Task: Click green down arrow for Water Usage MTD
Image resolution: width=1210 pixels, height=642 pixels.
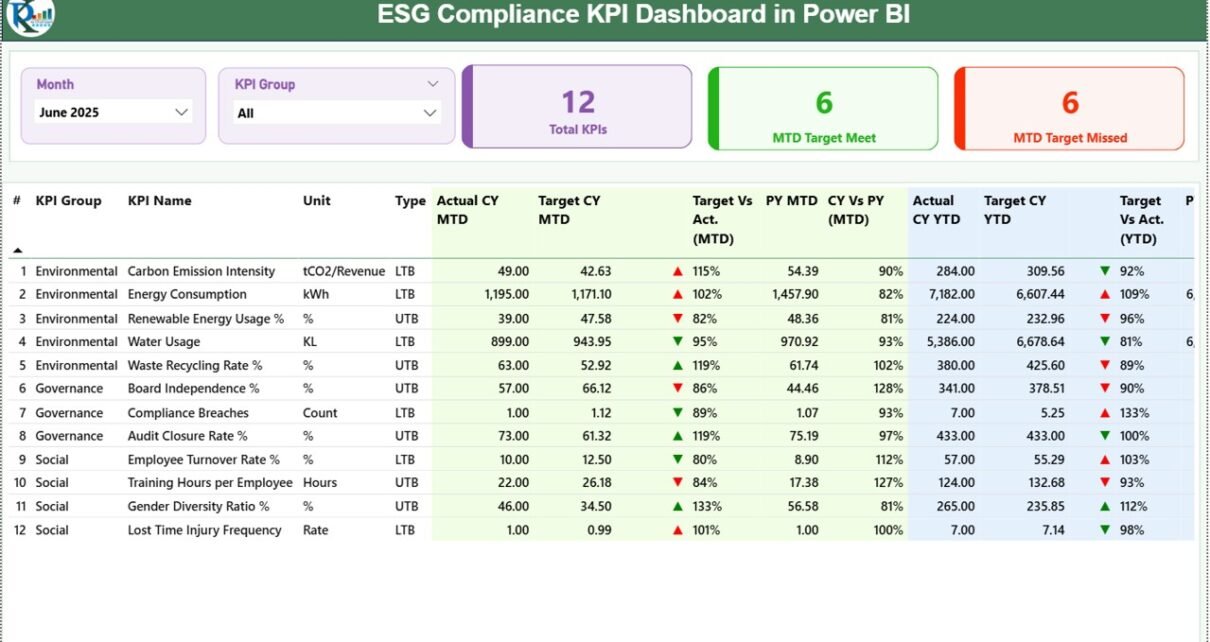Action: click(x=678, y=342)
